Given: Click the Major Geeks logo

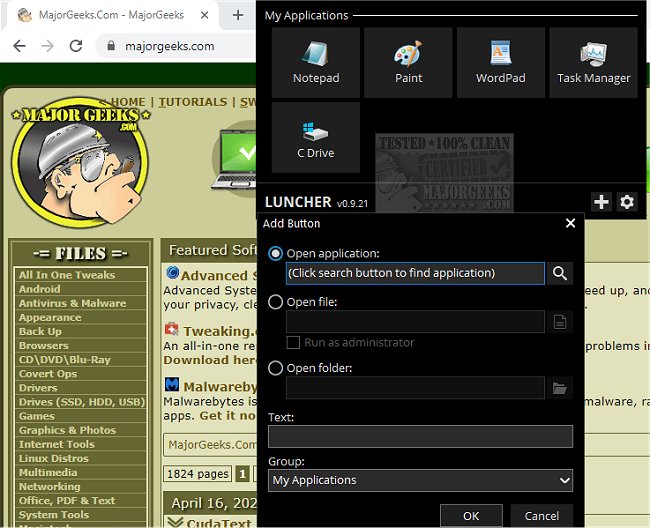Looking at the screenshot, I should point(80,162).
